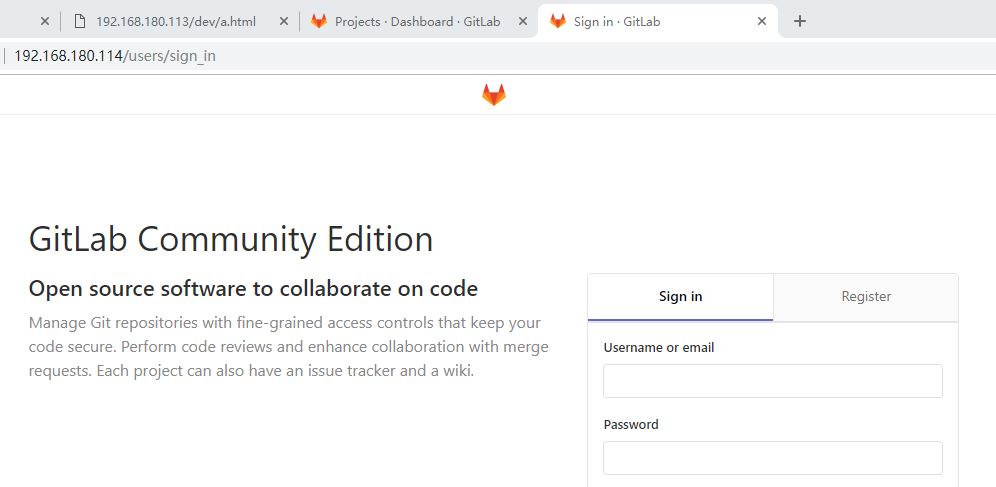Click the file page icon on a.html tab

[79, 22]
